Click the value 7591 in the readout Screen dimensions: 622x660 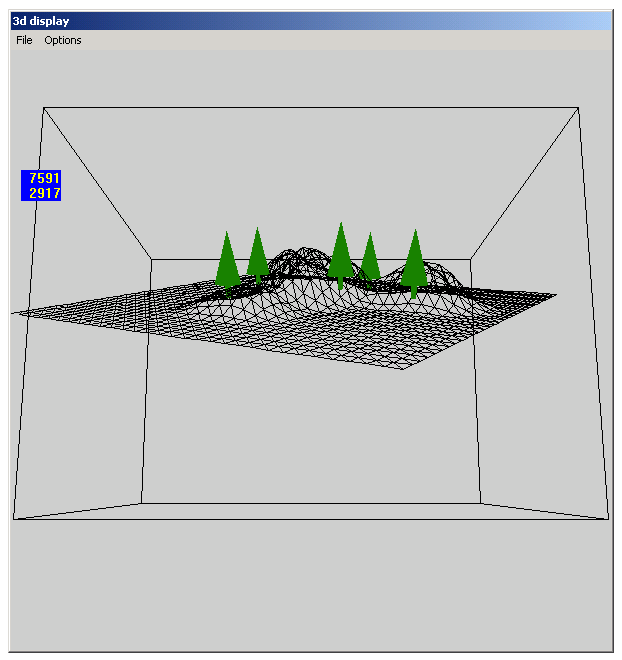coord(44,178)
